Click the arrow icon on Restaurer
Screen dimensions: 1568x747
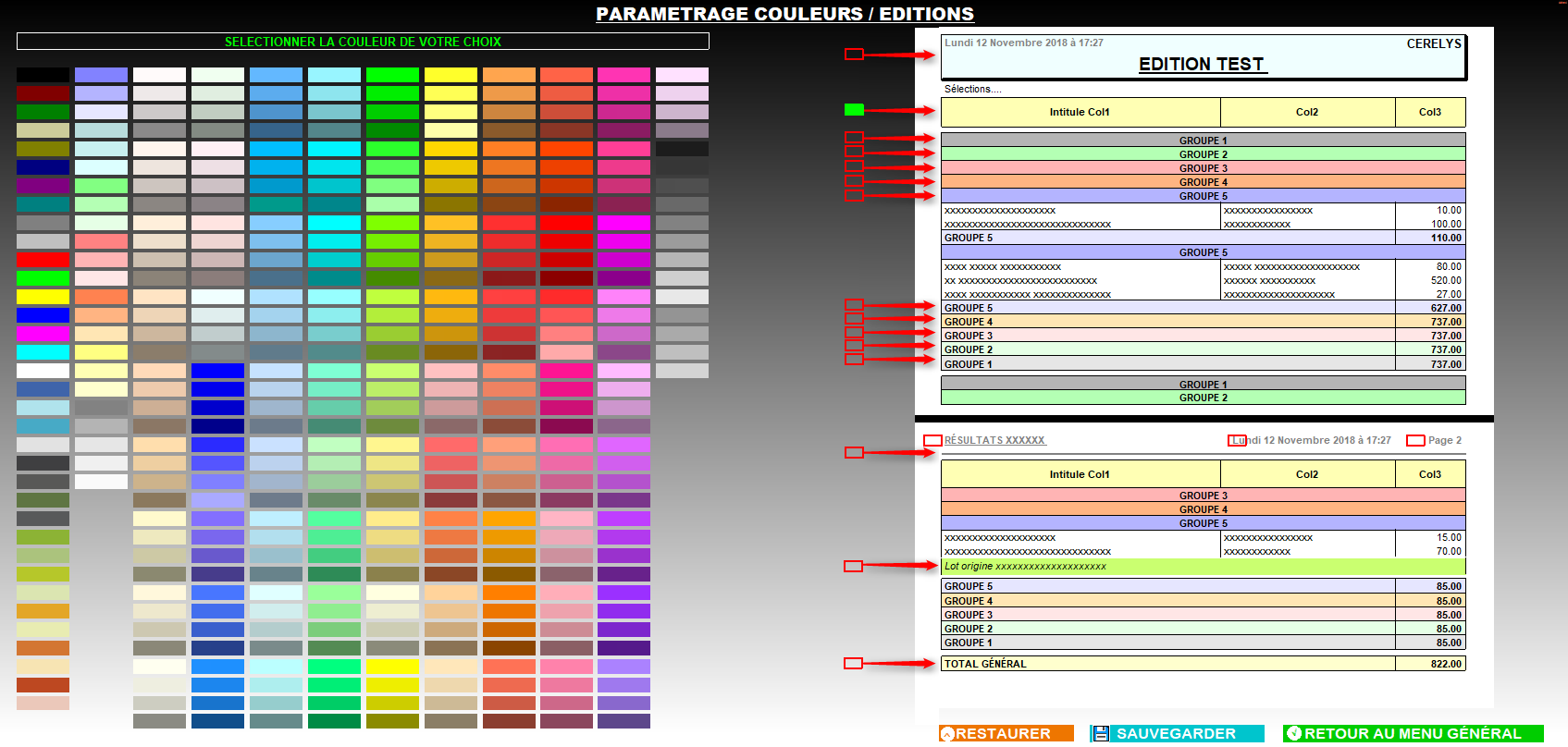947,734
